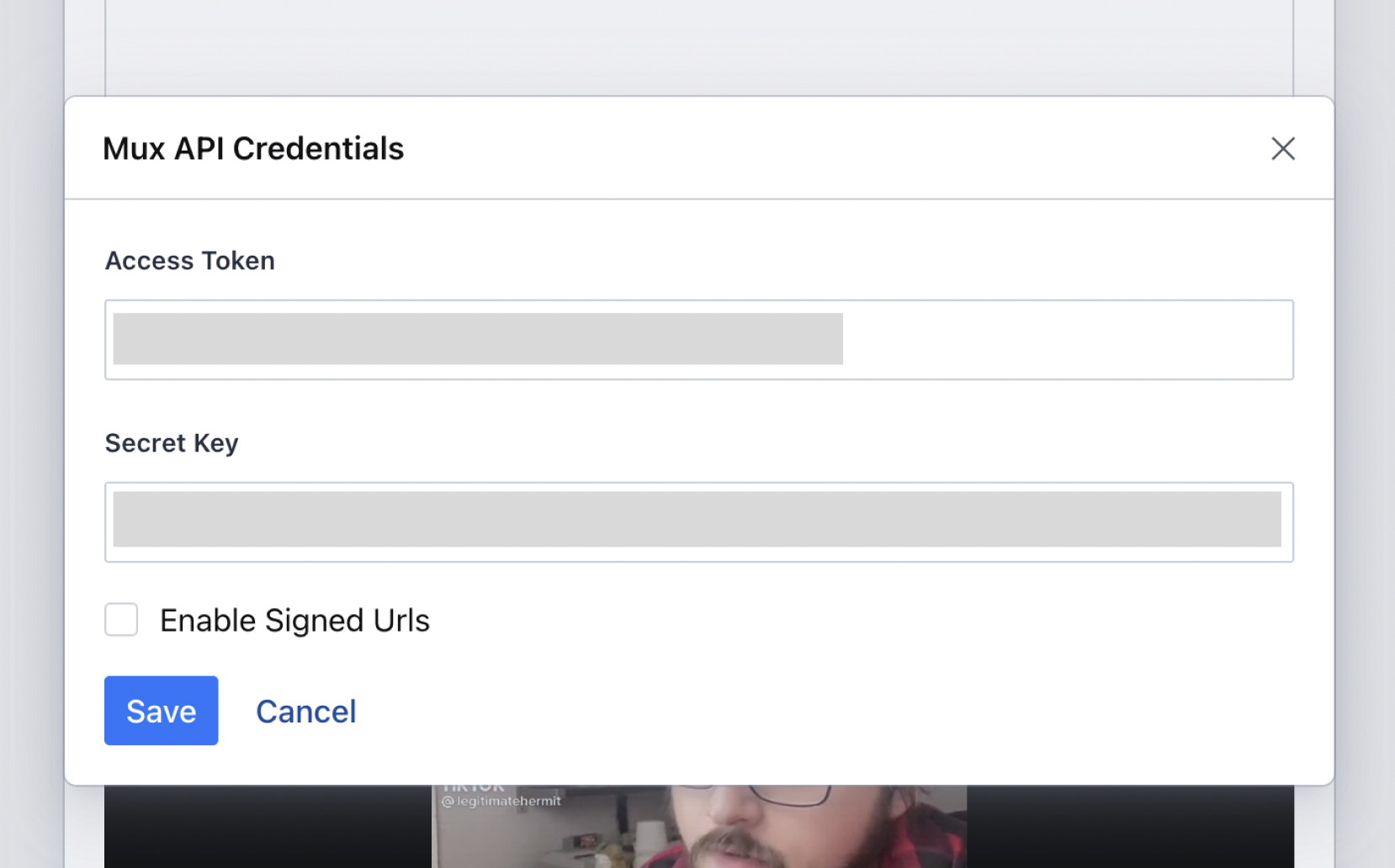Save the Mux API credentials
This screenshot has width=1395, height=868.
[x=161, y=711]
